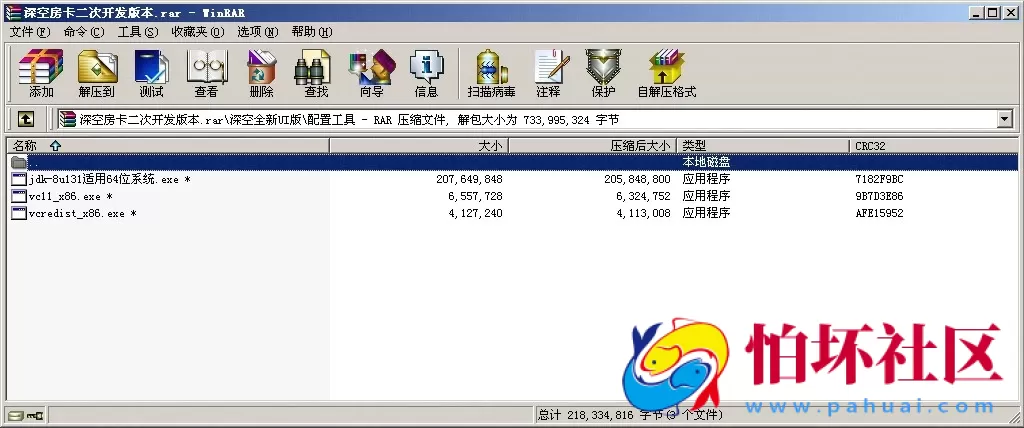Click the 测试 (Test) toolbar icon
Viewport: 1024px width, 428px height.
click(x=152, y=66)
